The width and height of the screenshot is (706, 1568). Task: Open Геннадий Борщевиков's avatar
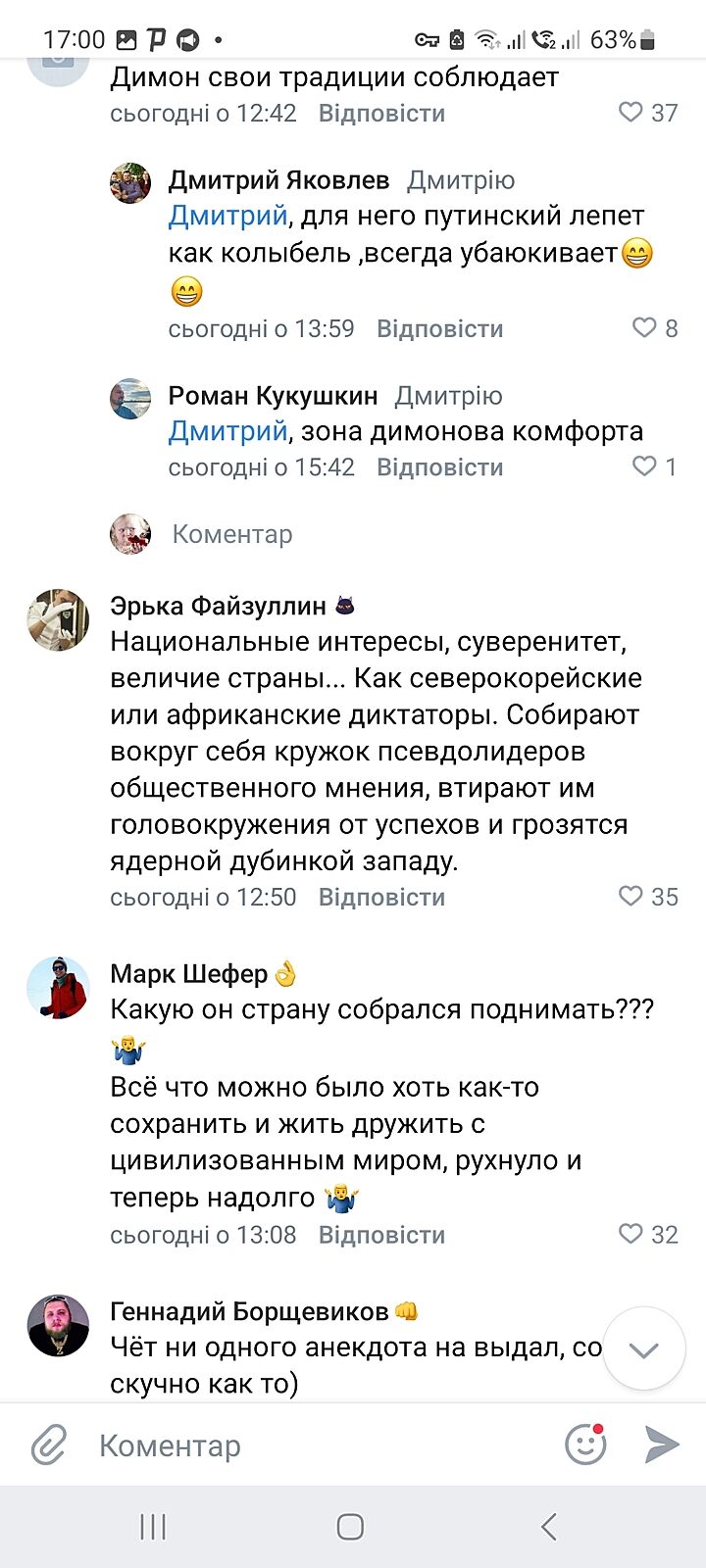58,1326
